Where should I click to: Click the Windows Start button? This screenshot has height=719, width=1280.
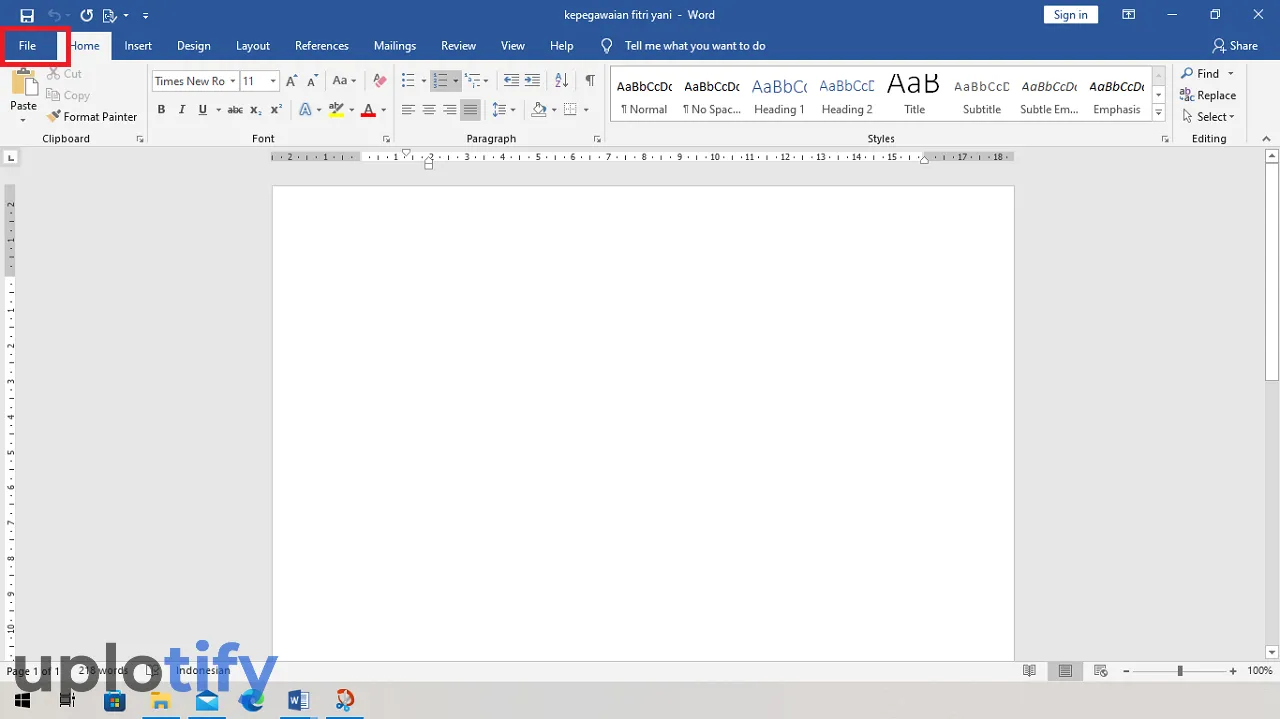[22, 700]
